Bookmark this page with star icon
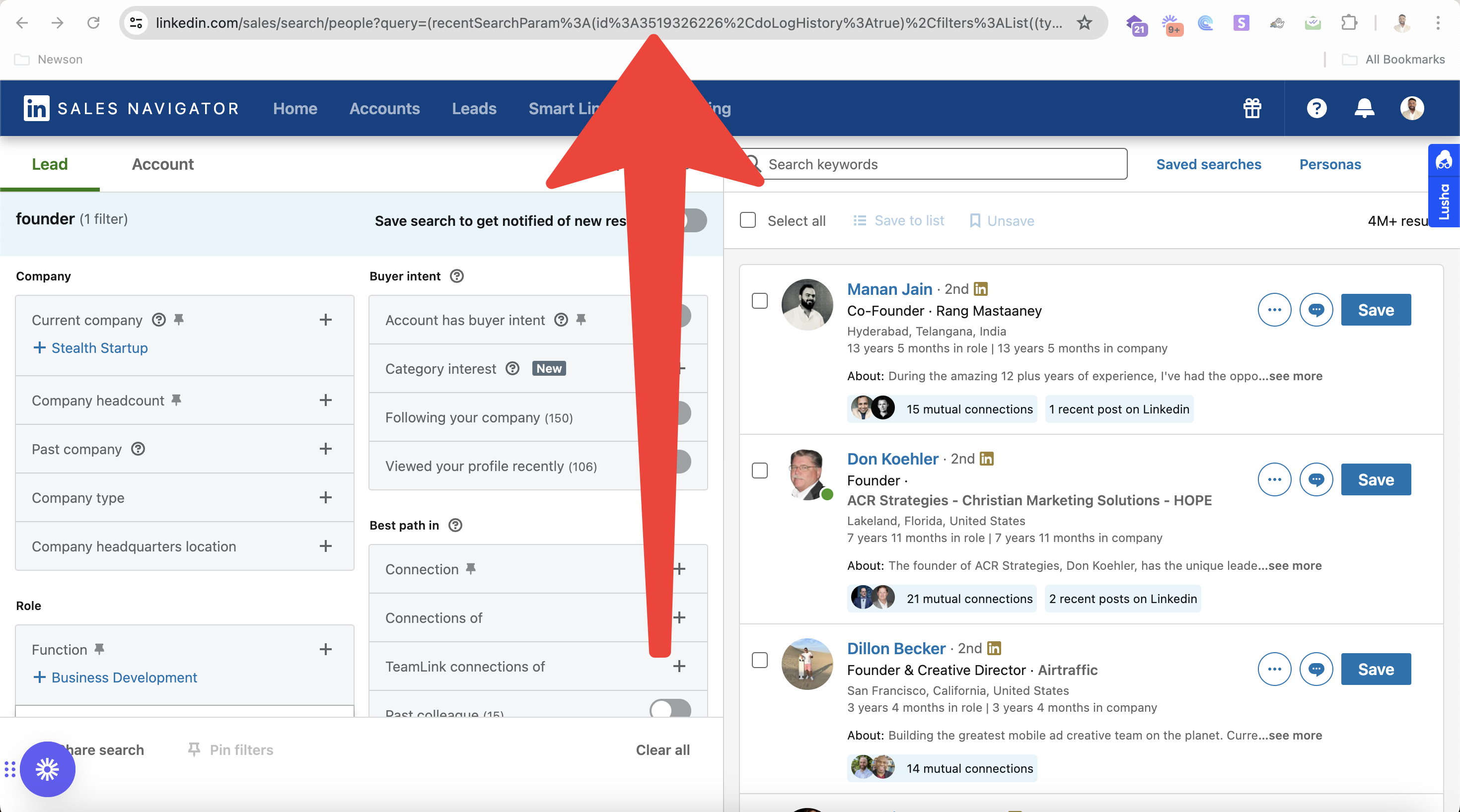Viewport: 1460px width, 812px height. click(1084, 23)
